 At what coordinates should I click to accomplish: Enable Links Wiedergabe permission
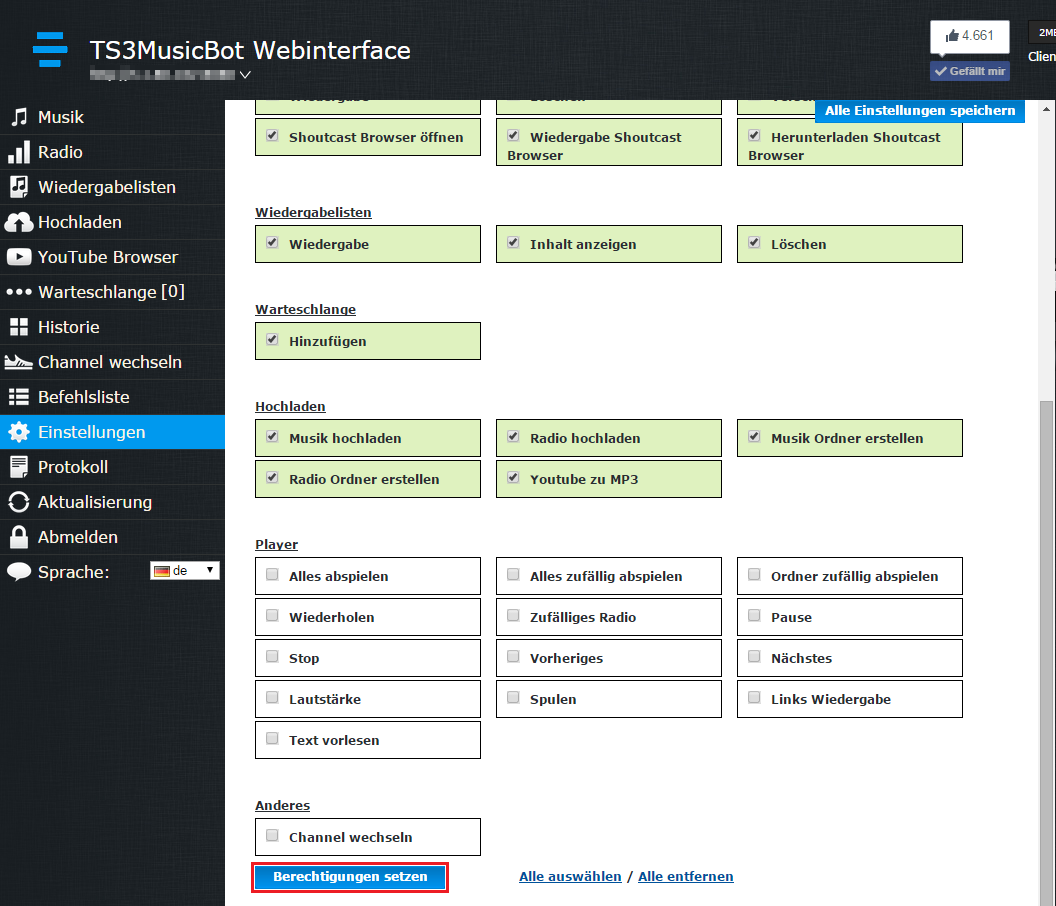point(754,698)
